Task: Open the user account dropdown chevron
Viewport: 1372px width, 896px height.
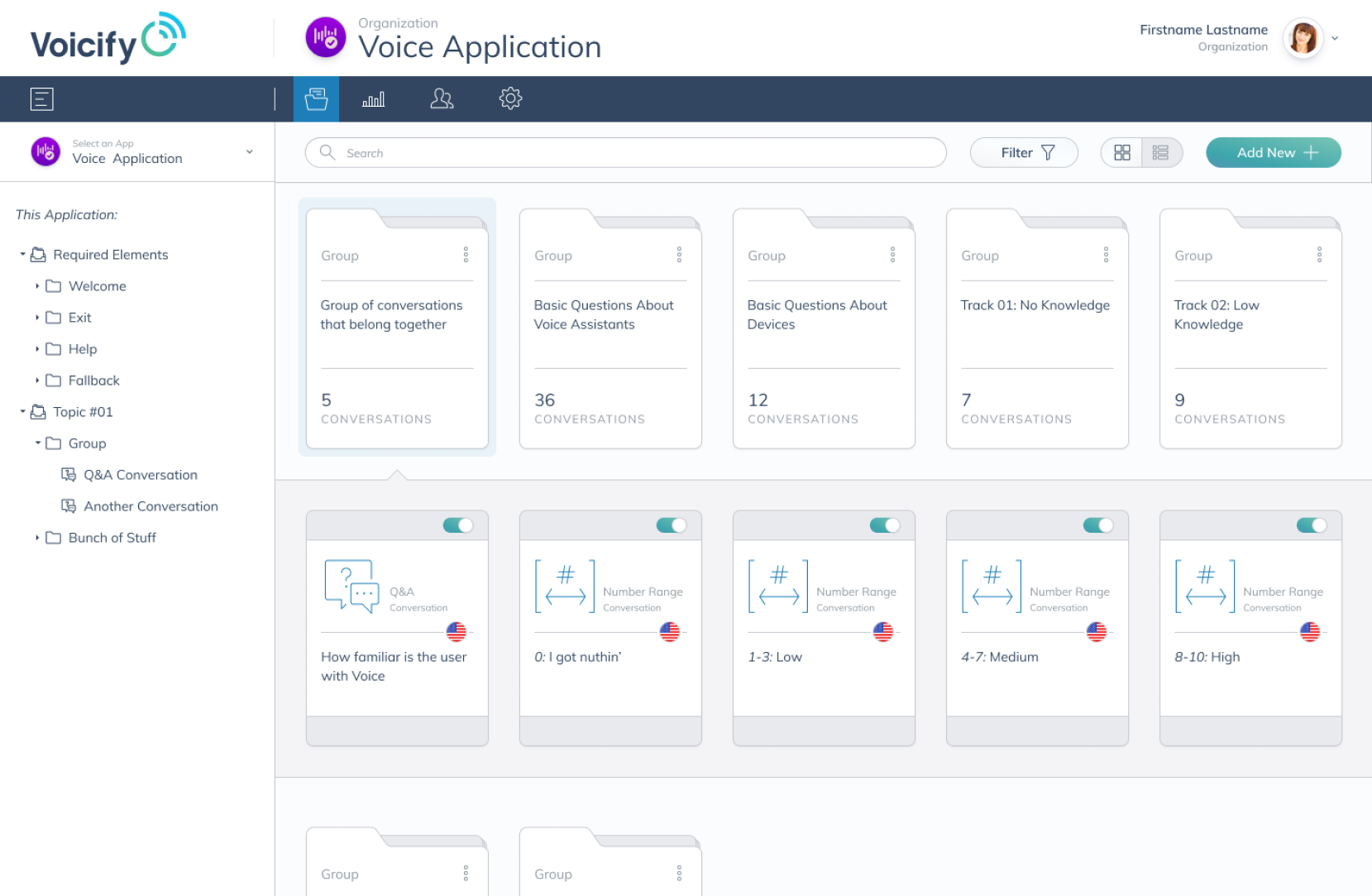Action: 1335,38
